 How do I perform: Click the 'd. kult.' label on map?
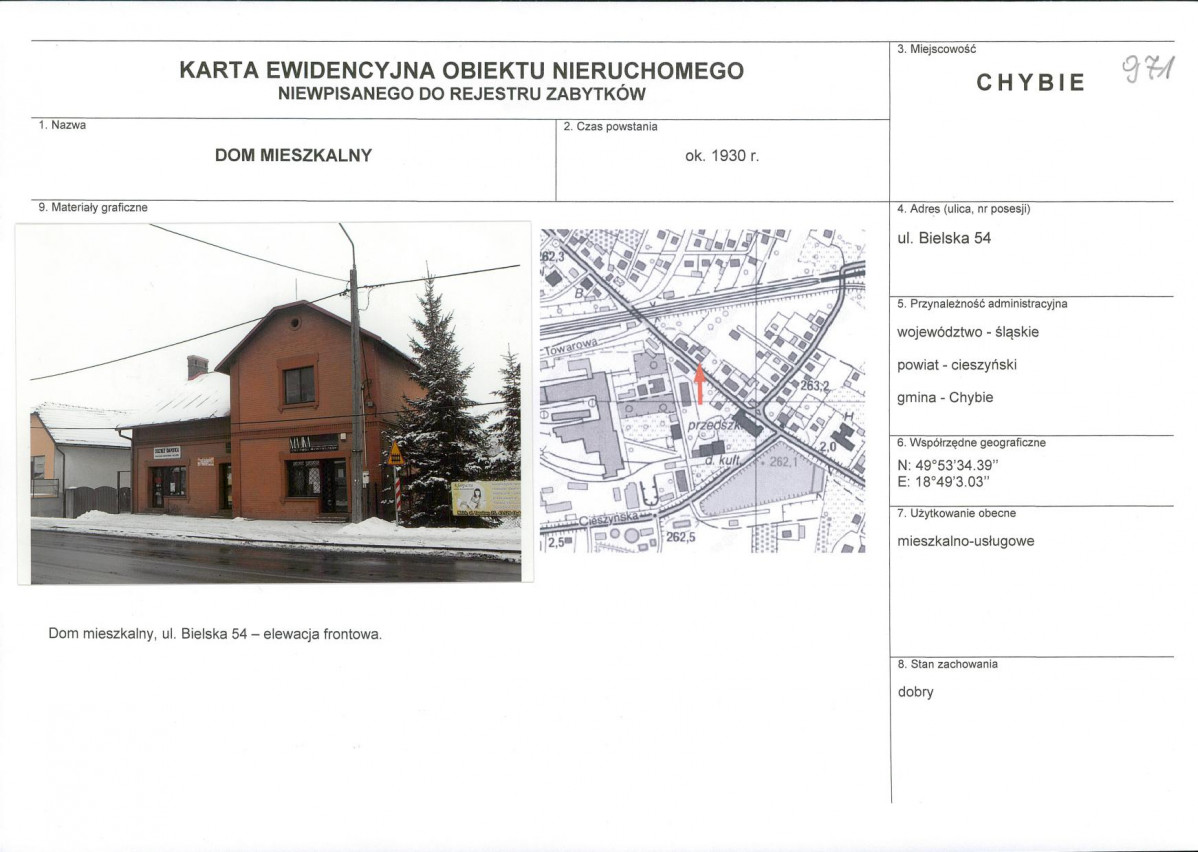click(722, 461)
